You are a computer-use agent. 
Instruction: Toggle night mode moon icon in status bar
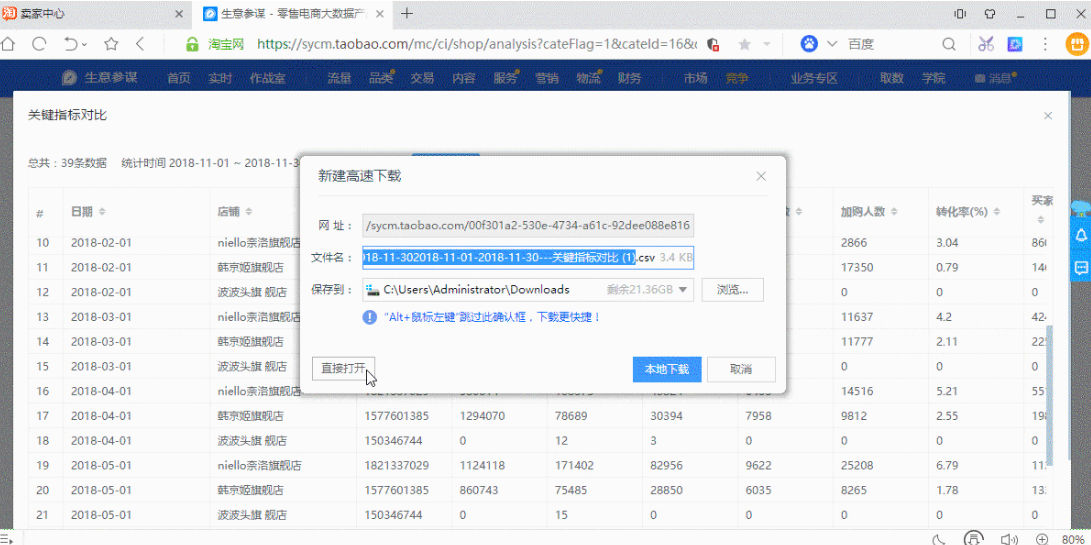coord(938,538)
